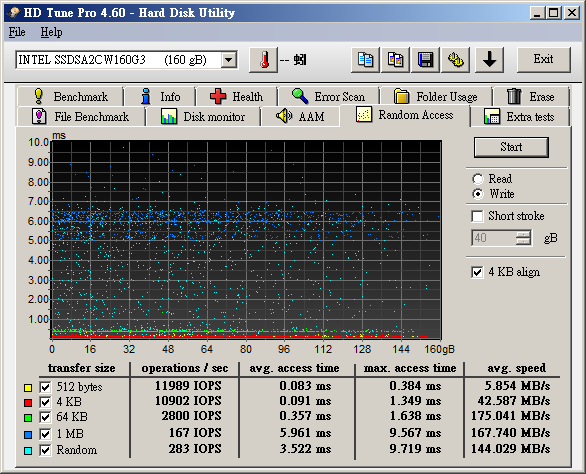Viewport: 586px width, 474px height.
Task: Open the File menu
Action: coord(17,32)
